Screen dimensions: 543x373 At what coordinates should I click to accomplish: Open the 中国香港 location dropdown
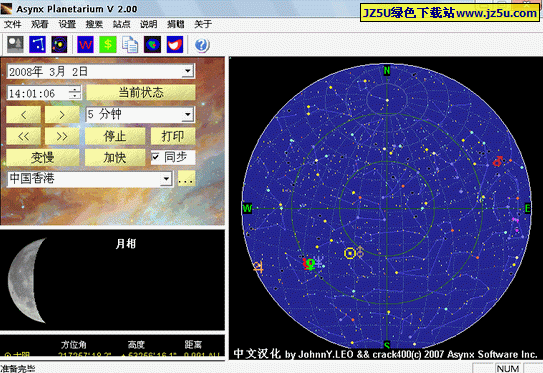pyautogui.click(x=166, y=179)
